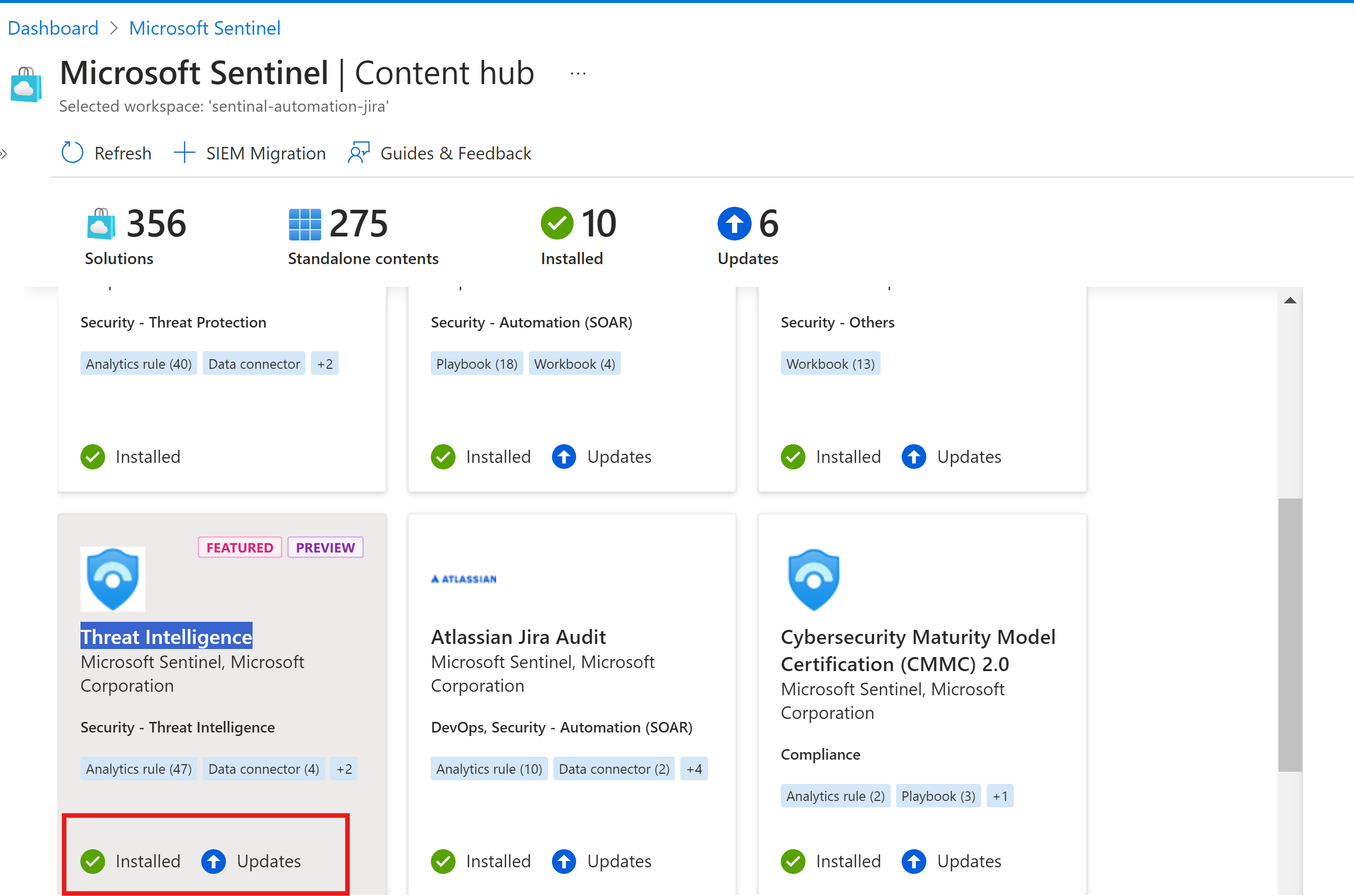Click Installed check icon in the top Automation (SOAR) card
The width and height of the screenshot is (1354, 896).
[x=443, y=457]
